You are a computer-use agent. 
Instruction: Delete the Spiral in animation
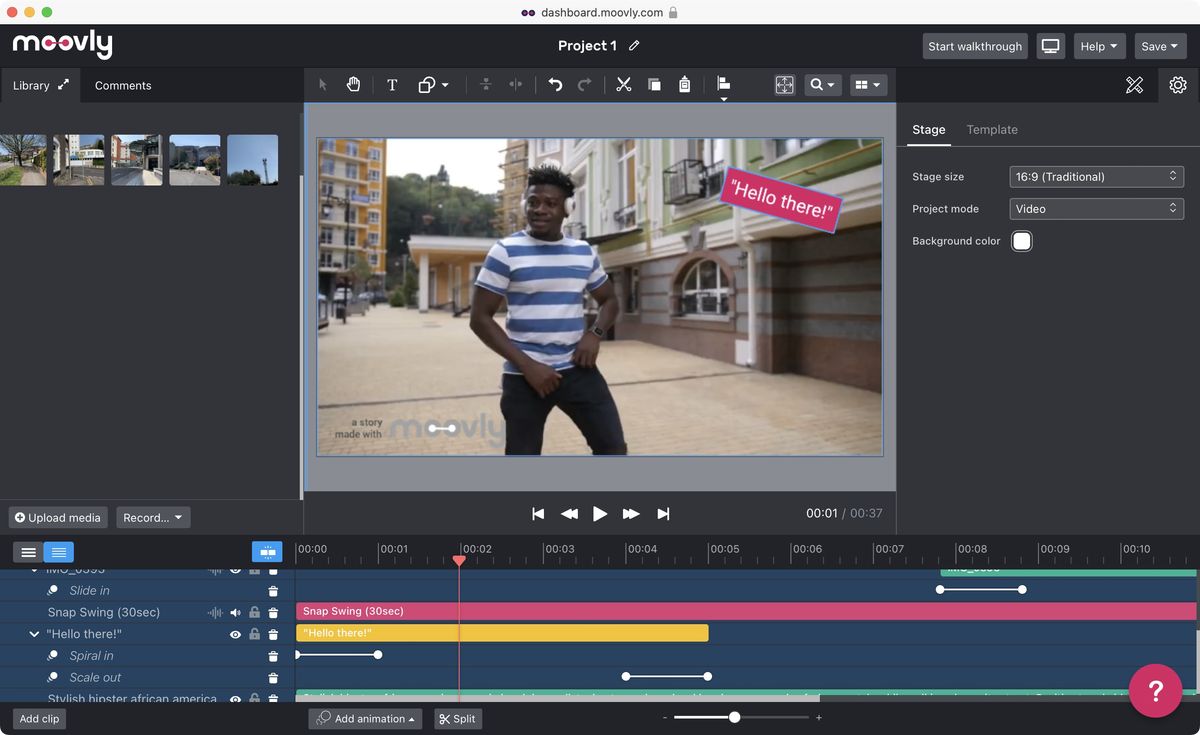[x=273, y=656]
